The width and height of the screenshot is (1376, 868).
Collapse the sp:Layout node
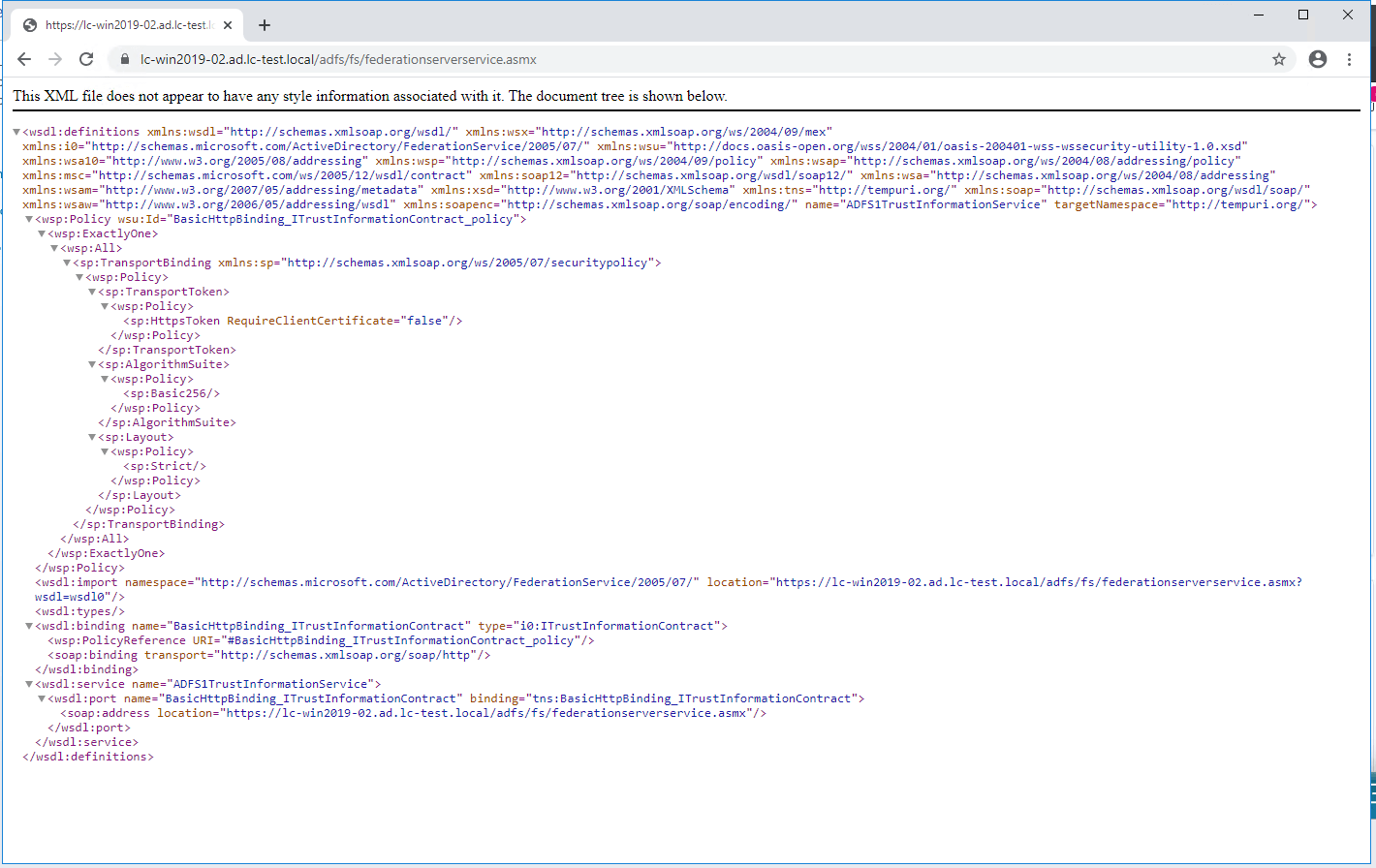(92, 437)
